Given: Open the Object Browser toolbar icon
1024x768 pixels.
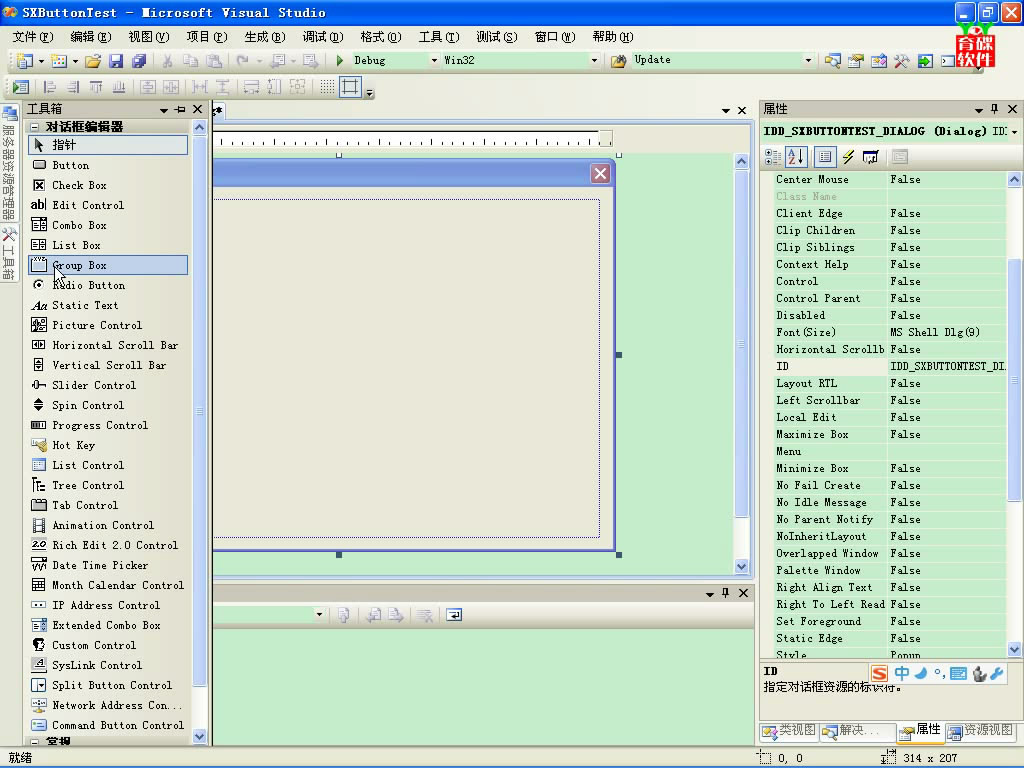Looking at the screenshot, I should [x=878, y=61].
